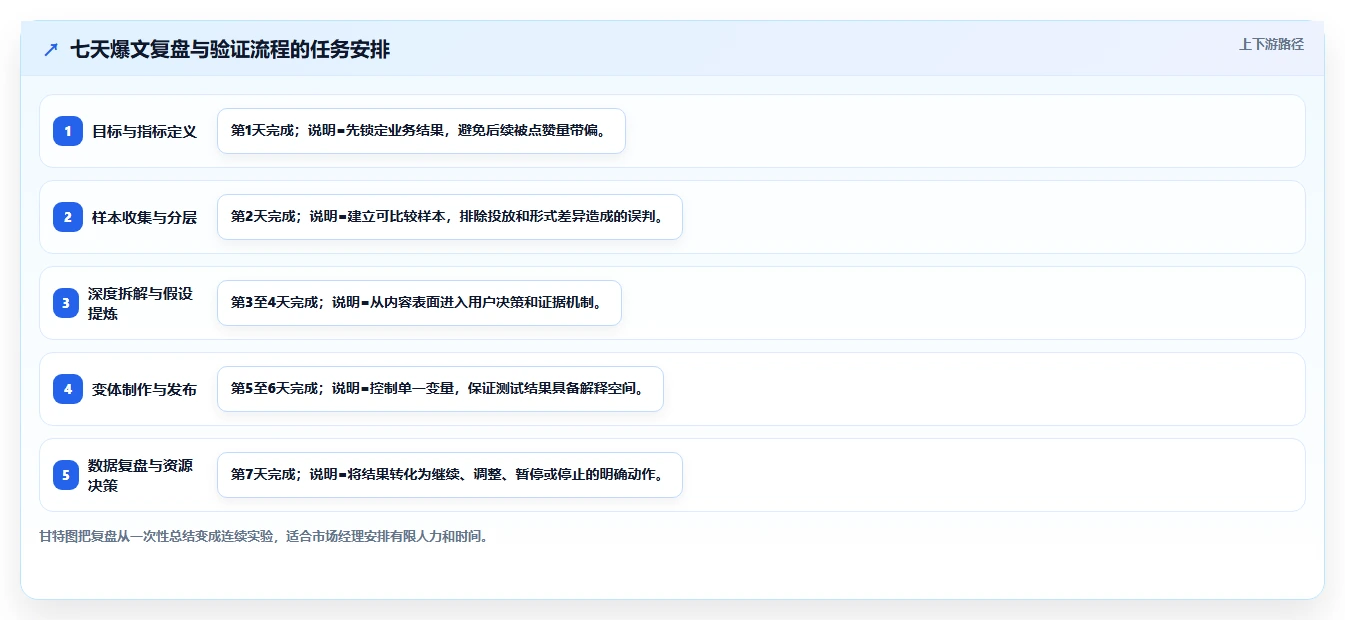Click the arrow icon beside the title
The width and height of the screenshot is (1345, 620).
51,50
